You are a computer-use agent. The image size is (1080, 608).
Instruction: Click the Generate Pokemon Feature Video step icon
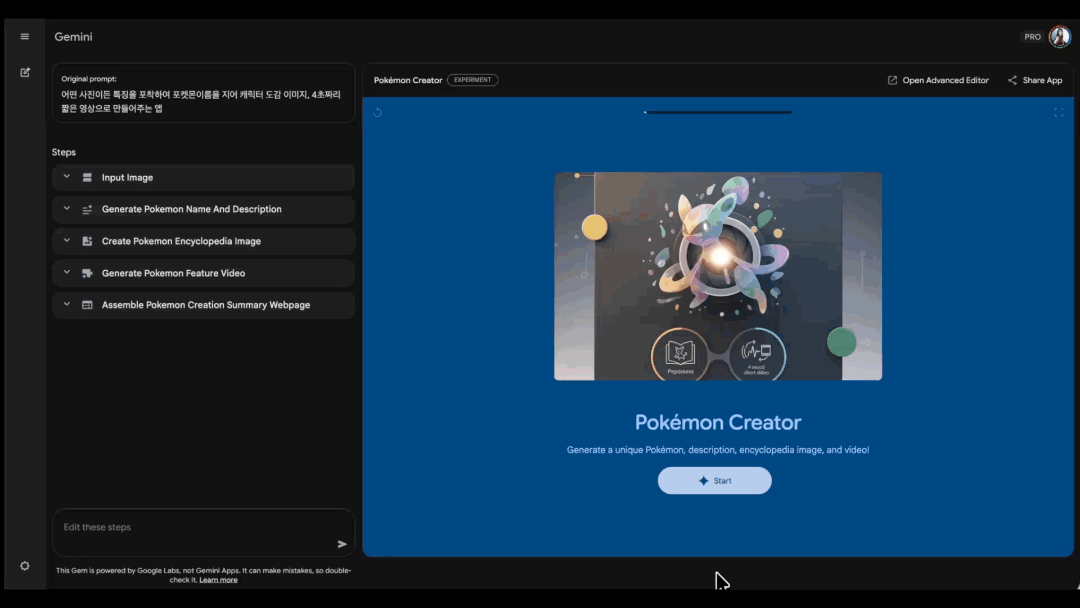click(x=87, y=273)
